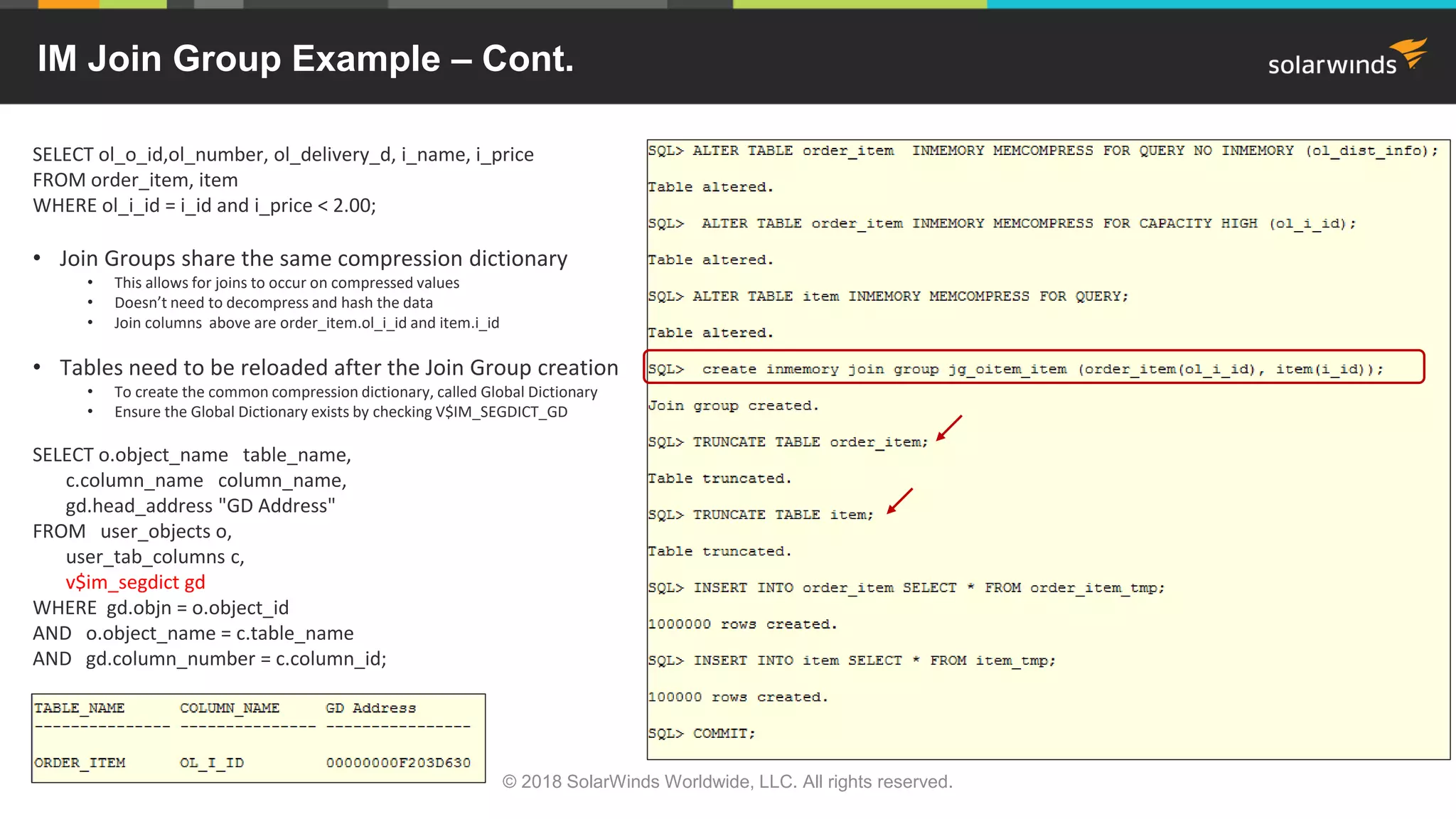Click 'WHERE gd.objn = o.object_id' line
1456x819 pixels.
(x=161, y=609)
